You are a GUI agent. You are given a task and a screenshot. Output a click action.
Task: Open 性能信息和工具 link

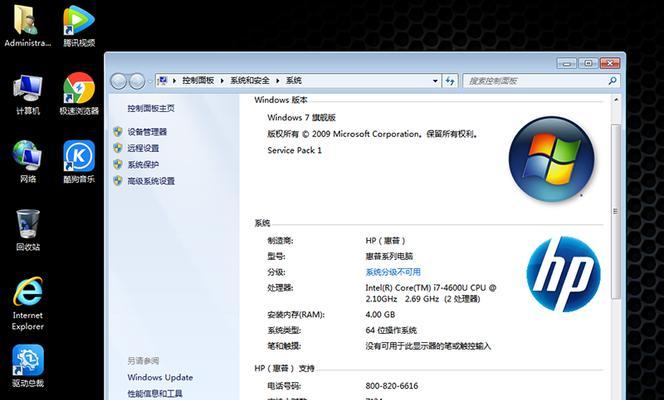pyautogui.click(x=155, y=393)
